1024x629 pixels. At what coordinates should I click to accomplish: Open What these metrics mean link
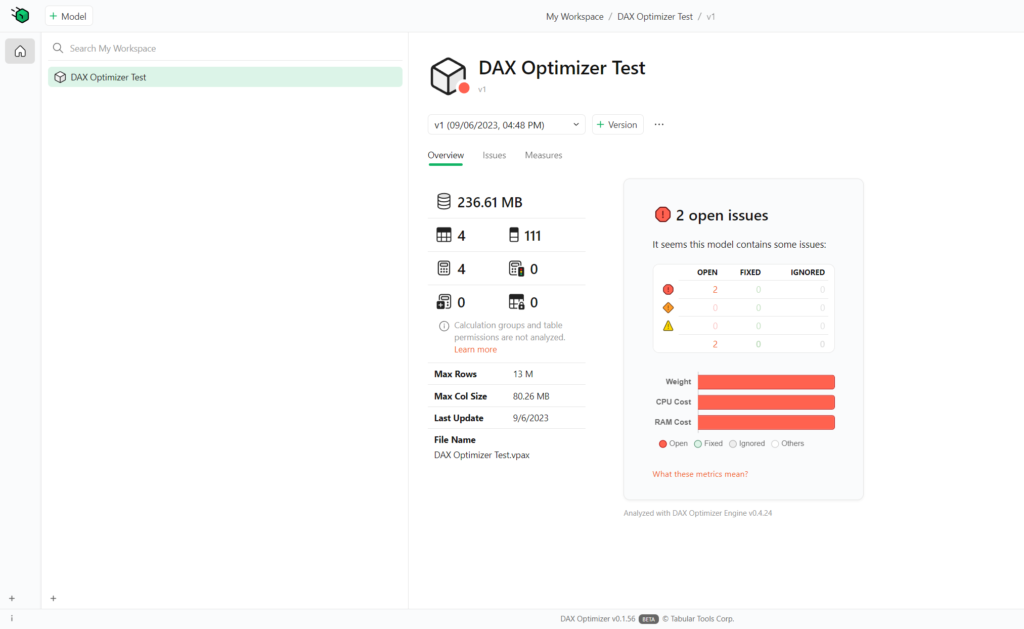(x=700, y=474)
